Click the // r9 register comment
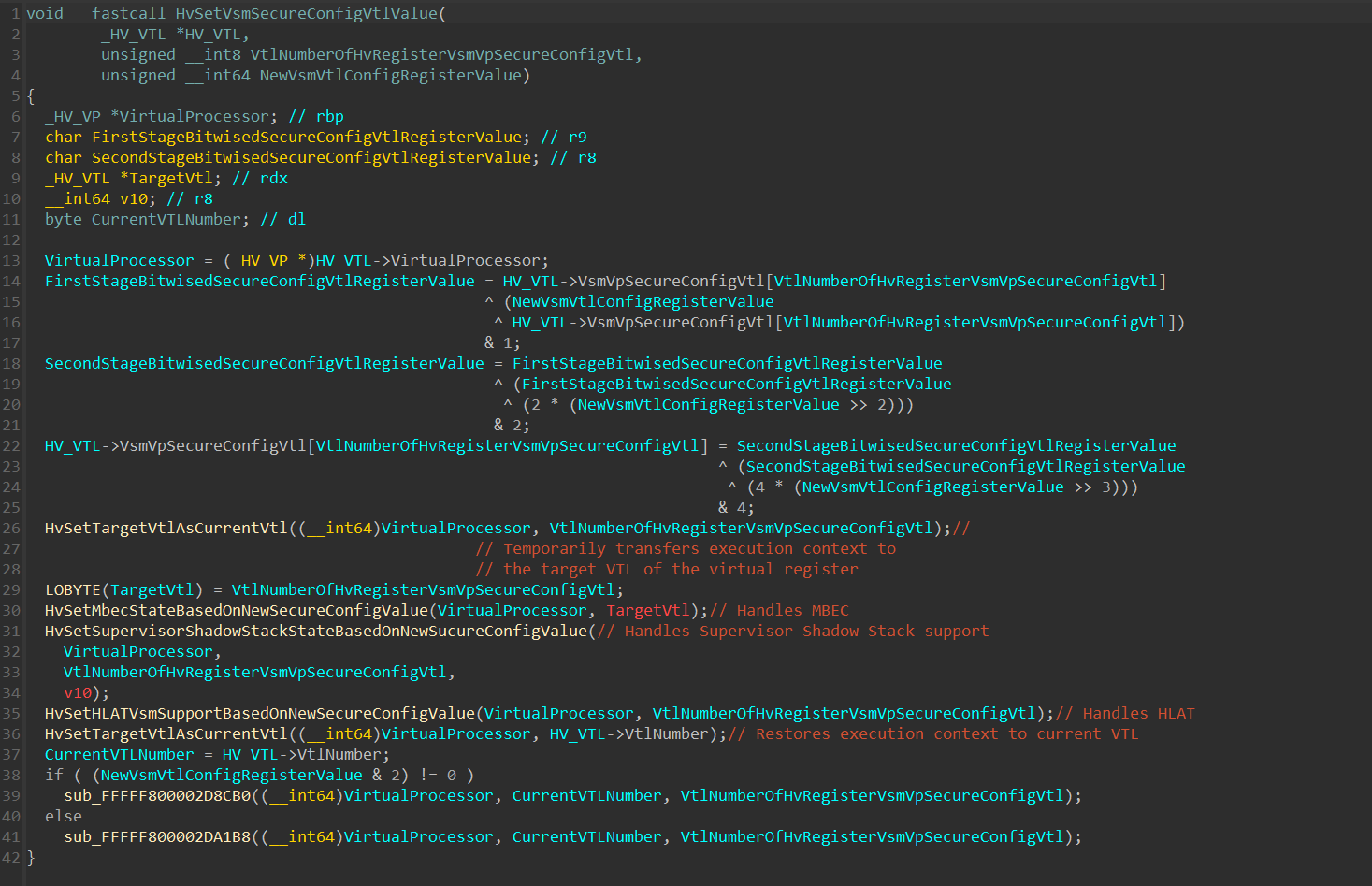 (563, 137)
